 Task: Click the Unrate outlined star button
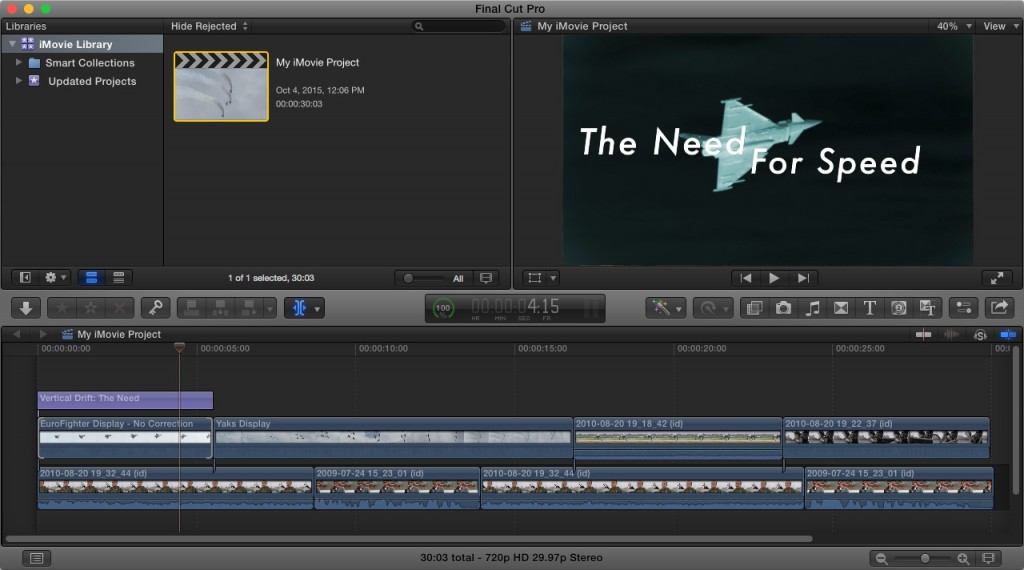pos(91,308)
